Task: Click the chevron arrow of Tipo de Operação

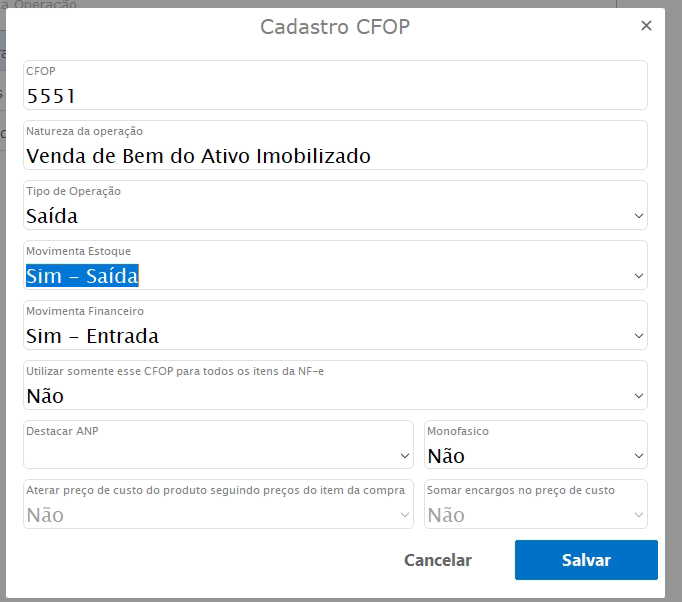Action: [639, 216]
